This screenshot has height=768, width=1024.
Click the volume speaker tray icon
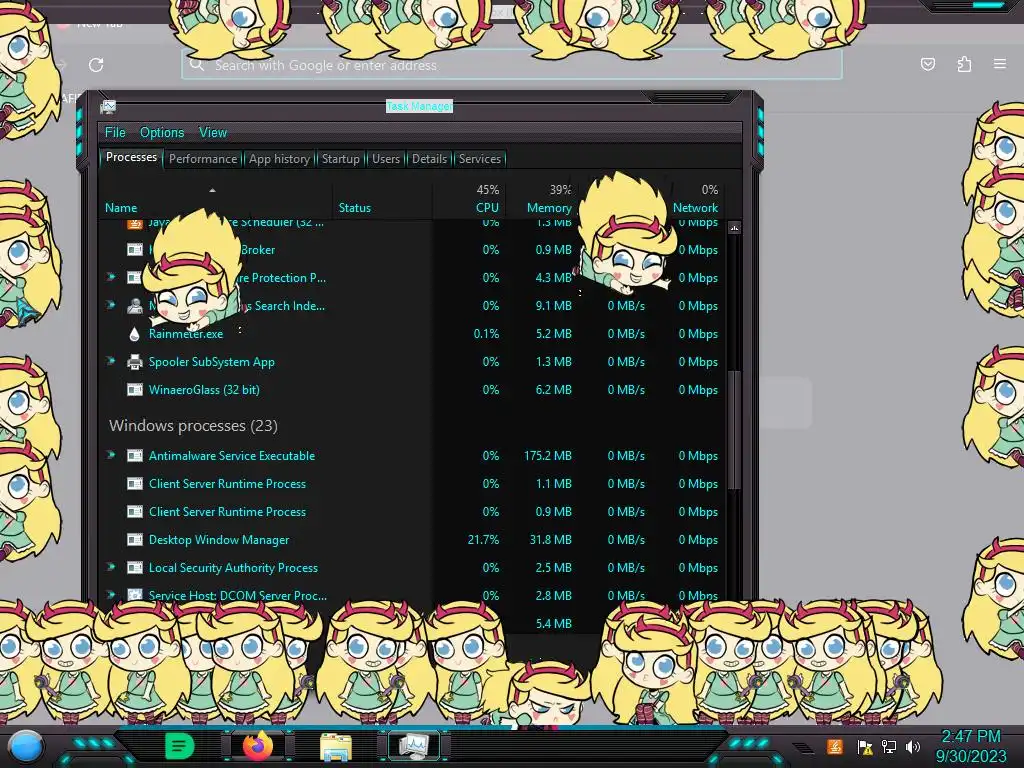[913, 746]
